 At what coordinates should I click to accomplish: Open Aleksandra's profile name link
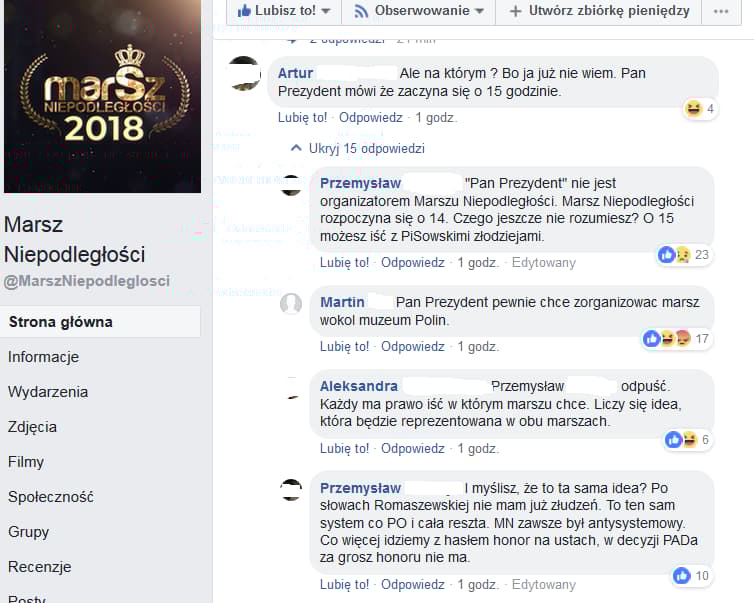[x=359, y=386]
